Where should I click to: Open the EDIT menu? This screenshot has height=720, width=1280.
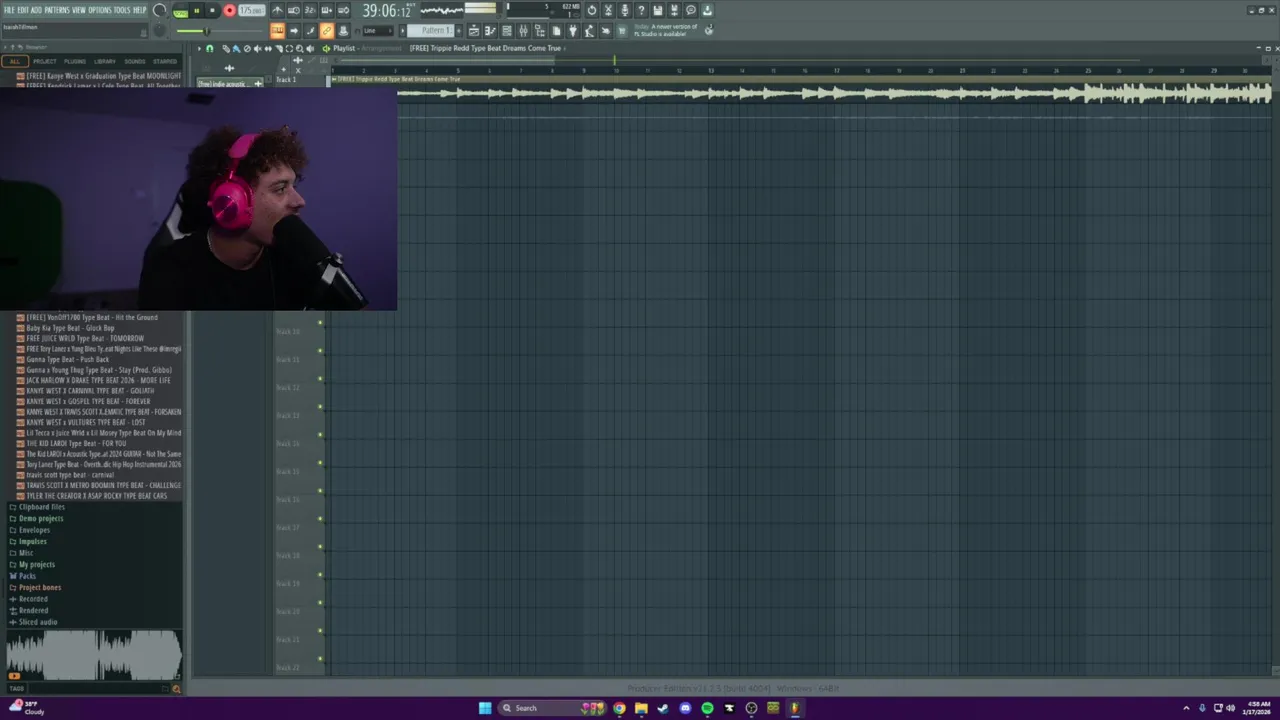(22, 10)
